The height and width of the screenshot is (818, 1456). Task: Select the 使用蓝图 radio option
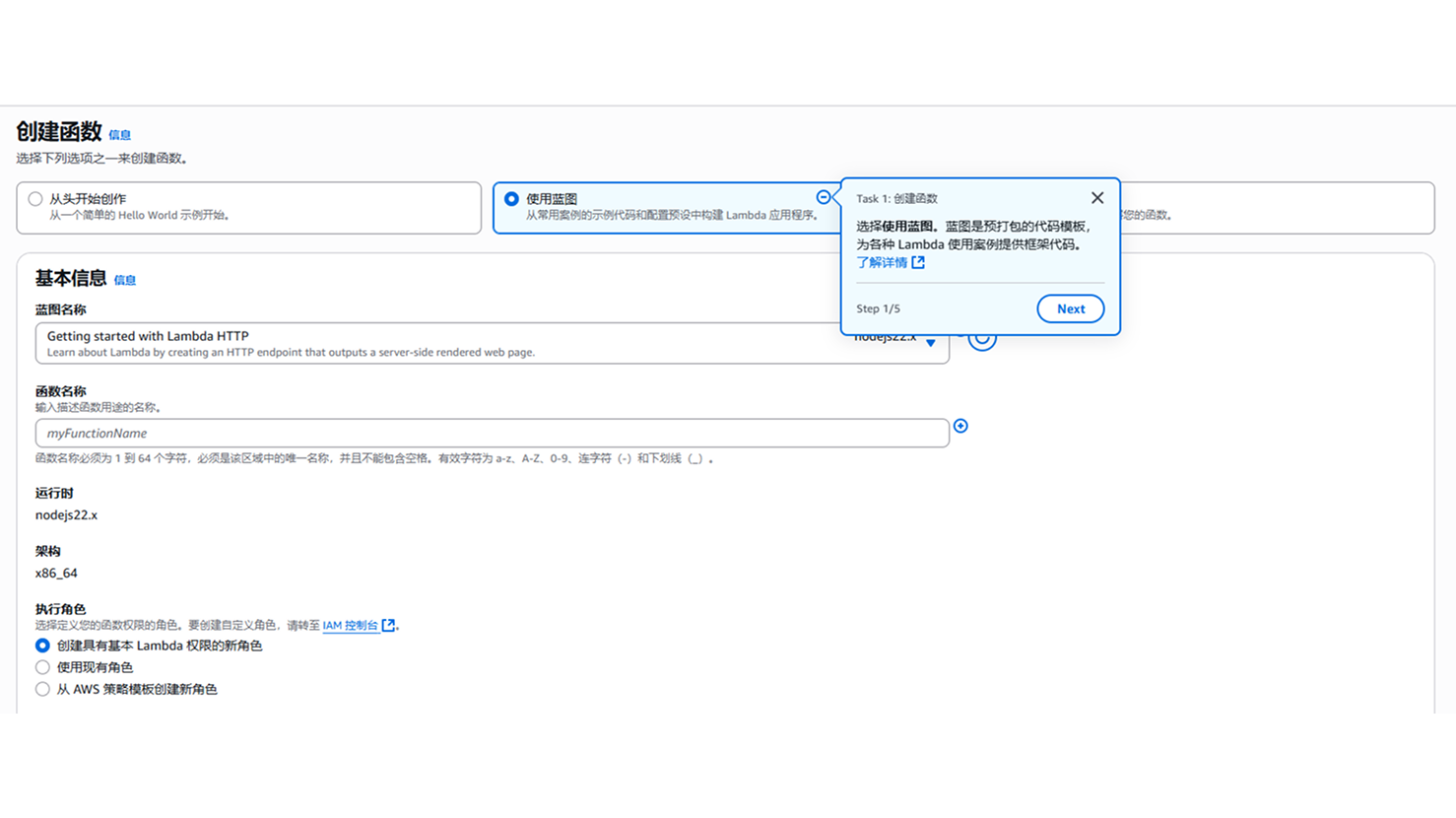pyautogui.click(x=511, y=199)
